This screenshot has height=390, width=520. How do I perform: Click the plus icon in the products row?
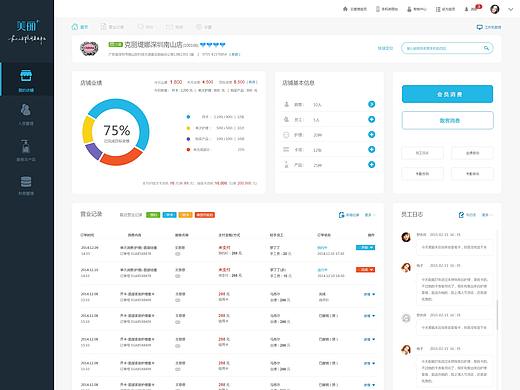click(372, 164)
